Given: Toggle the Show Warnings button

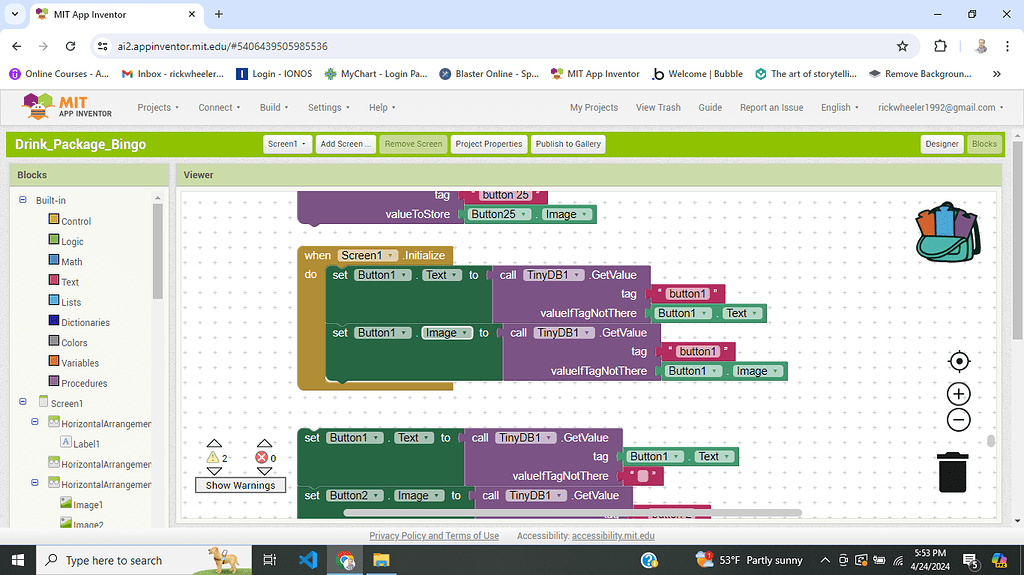Looking at the screenshot, I should [240, 485].
